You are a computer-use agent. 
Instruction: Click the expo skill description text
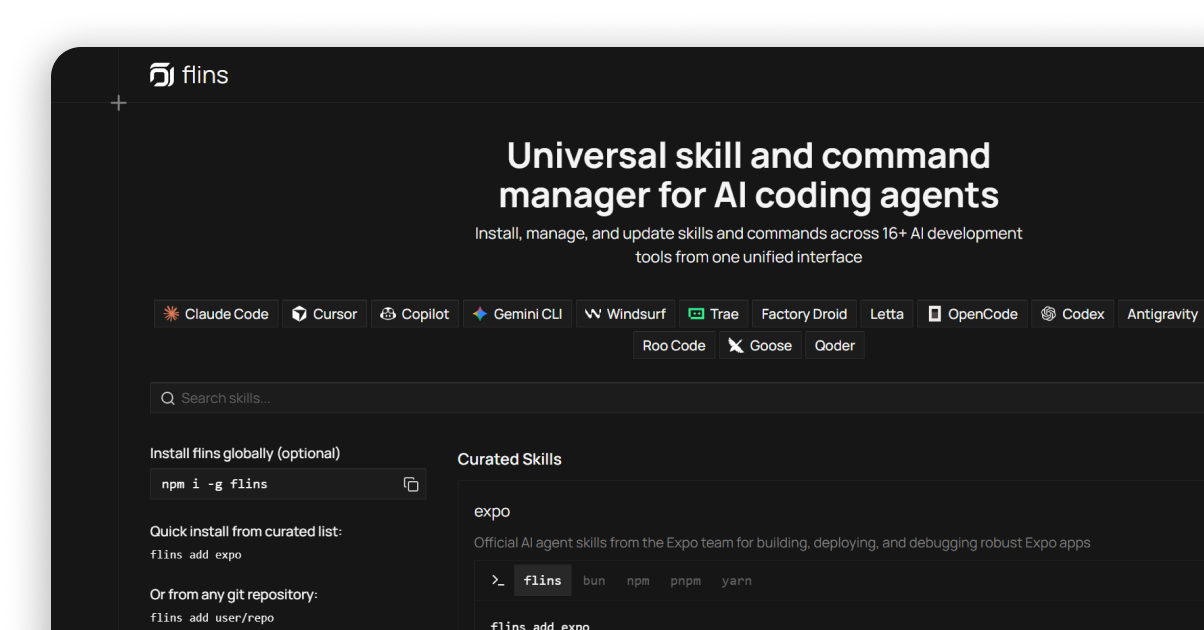[782, 543]
